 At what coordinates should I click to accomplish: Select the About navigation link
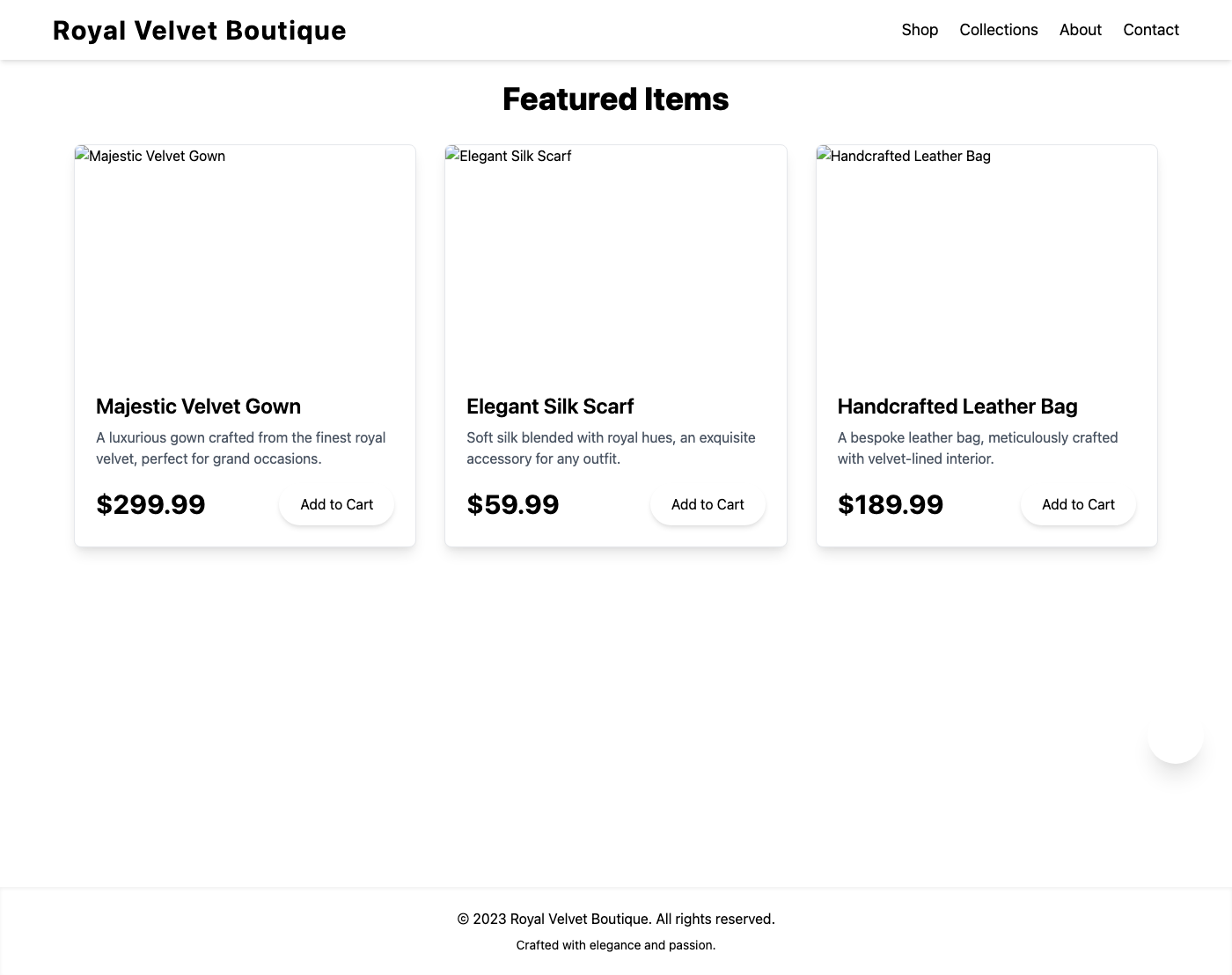pos(1080,29)
